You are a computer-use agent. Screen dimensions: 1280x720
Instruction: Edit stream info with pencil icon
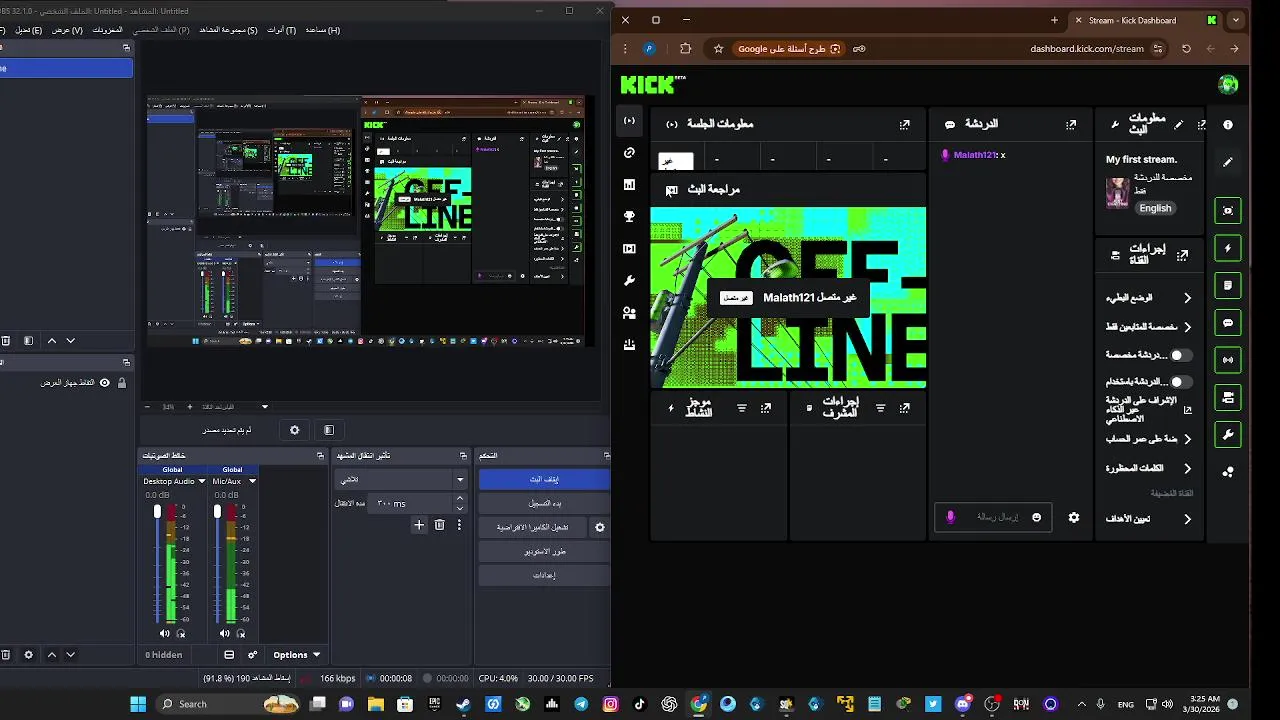pyautogui.click(x=1178, y=125)
